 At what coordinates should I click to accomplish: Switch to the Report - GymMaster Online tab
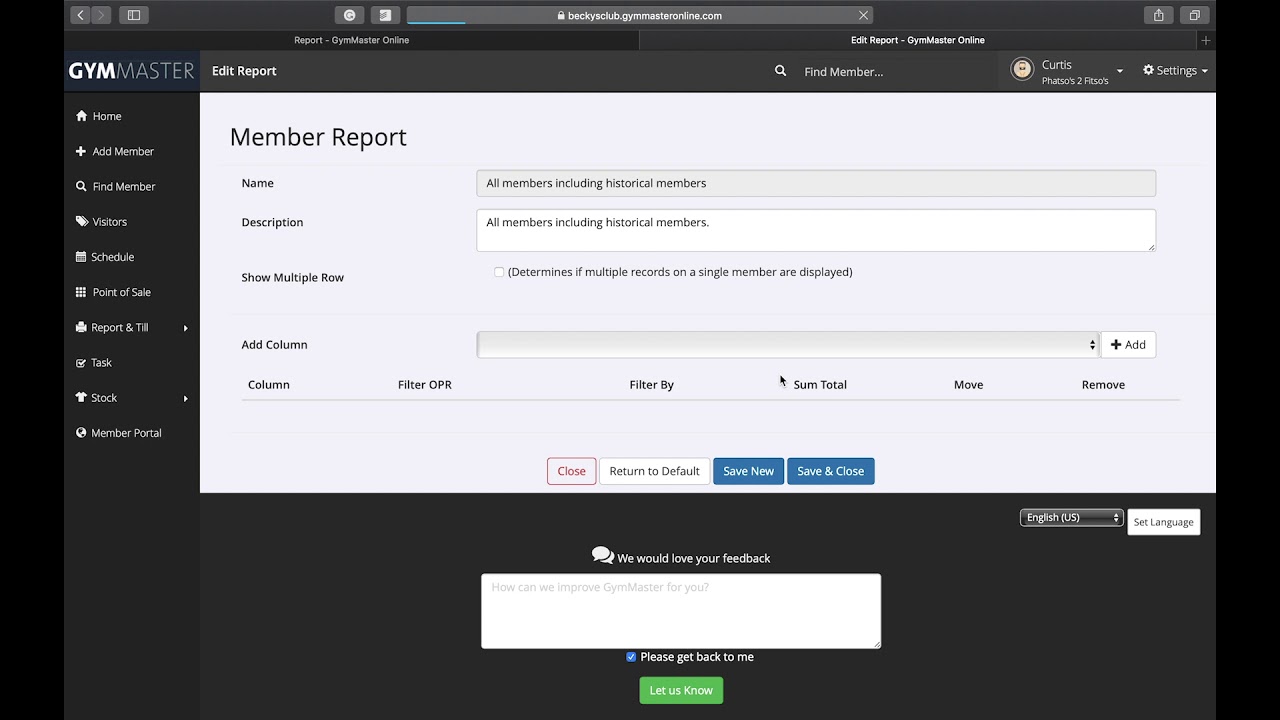pos(351,40)
